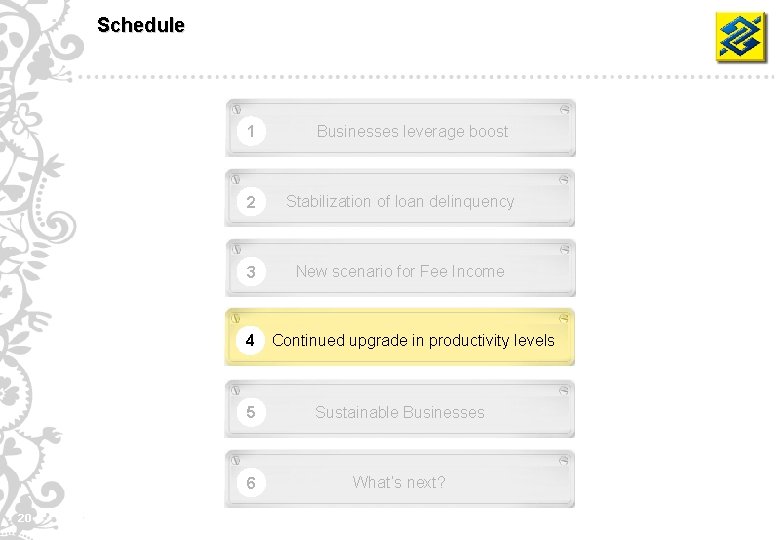The width and height of the screenshot is (780, 540).
Task: Click the number 2 circle badge
Action: [x=251, y=202]
